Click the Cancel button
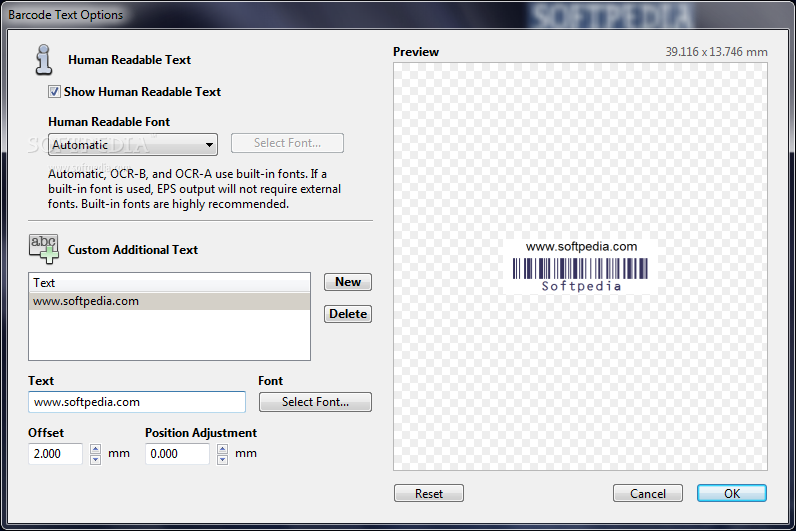This screenshot has height=531, width=796. tap(648, 493)
